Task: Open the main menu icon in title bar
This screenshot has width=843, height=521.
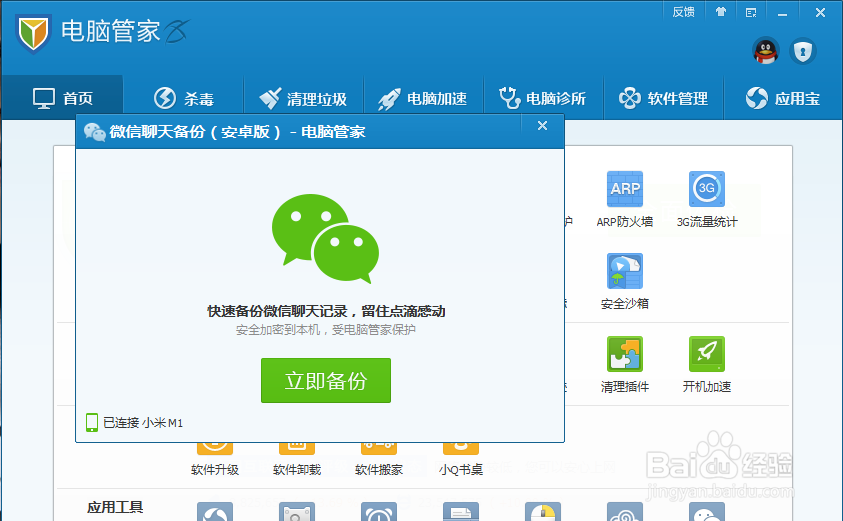Action: 751,12
